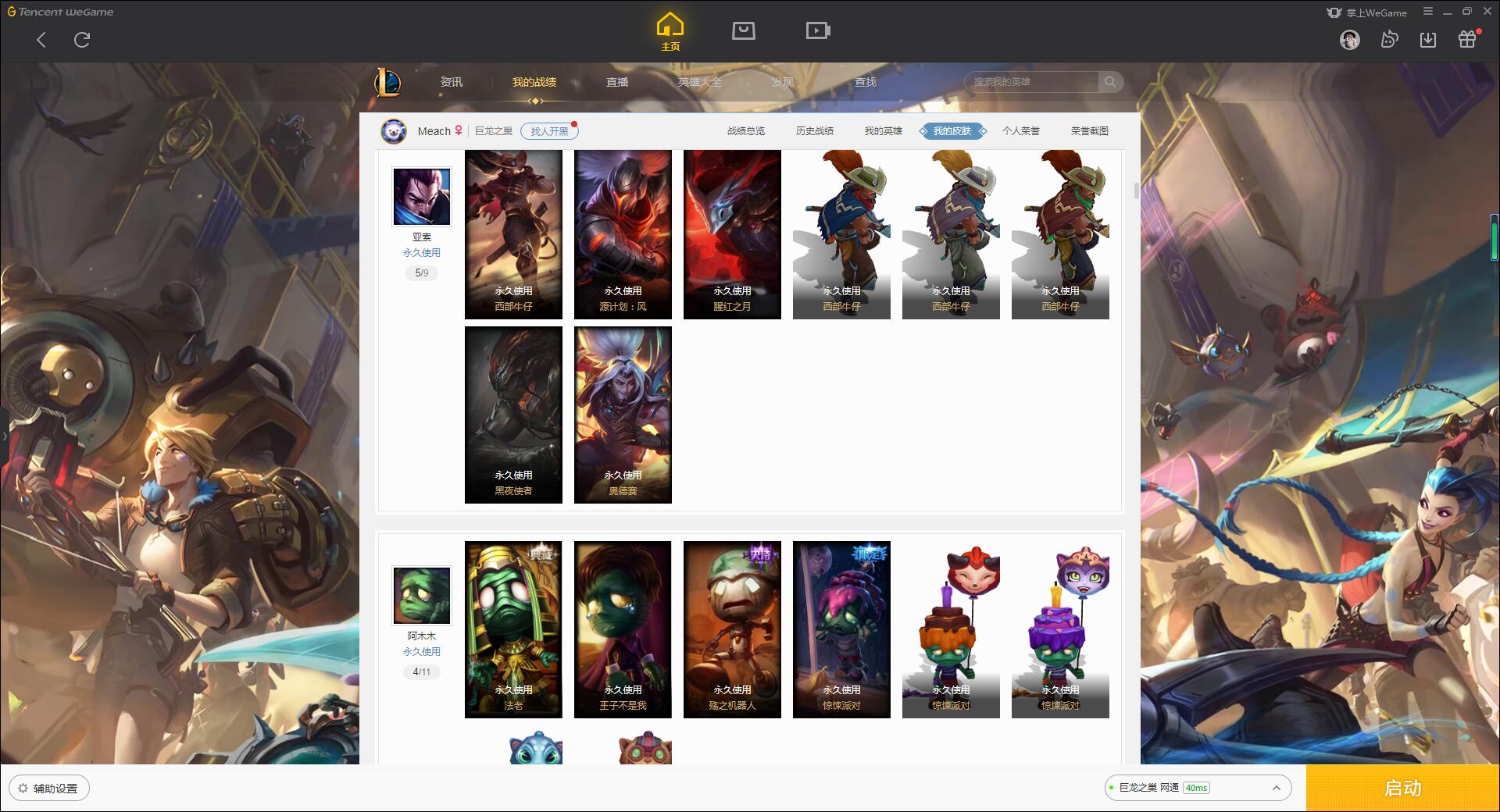Switch to 荣誉截图 sub-tab
Viewport: 1500px width, 812px height.
[1090, 131]
